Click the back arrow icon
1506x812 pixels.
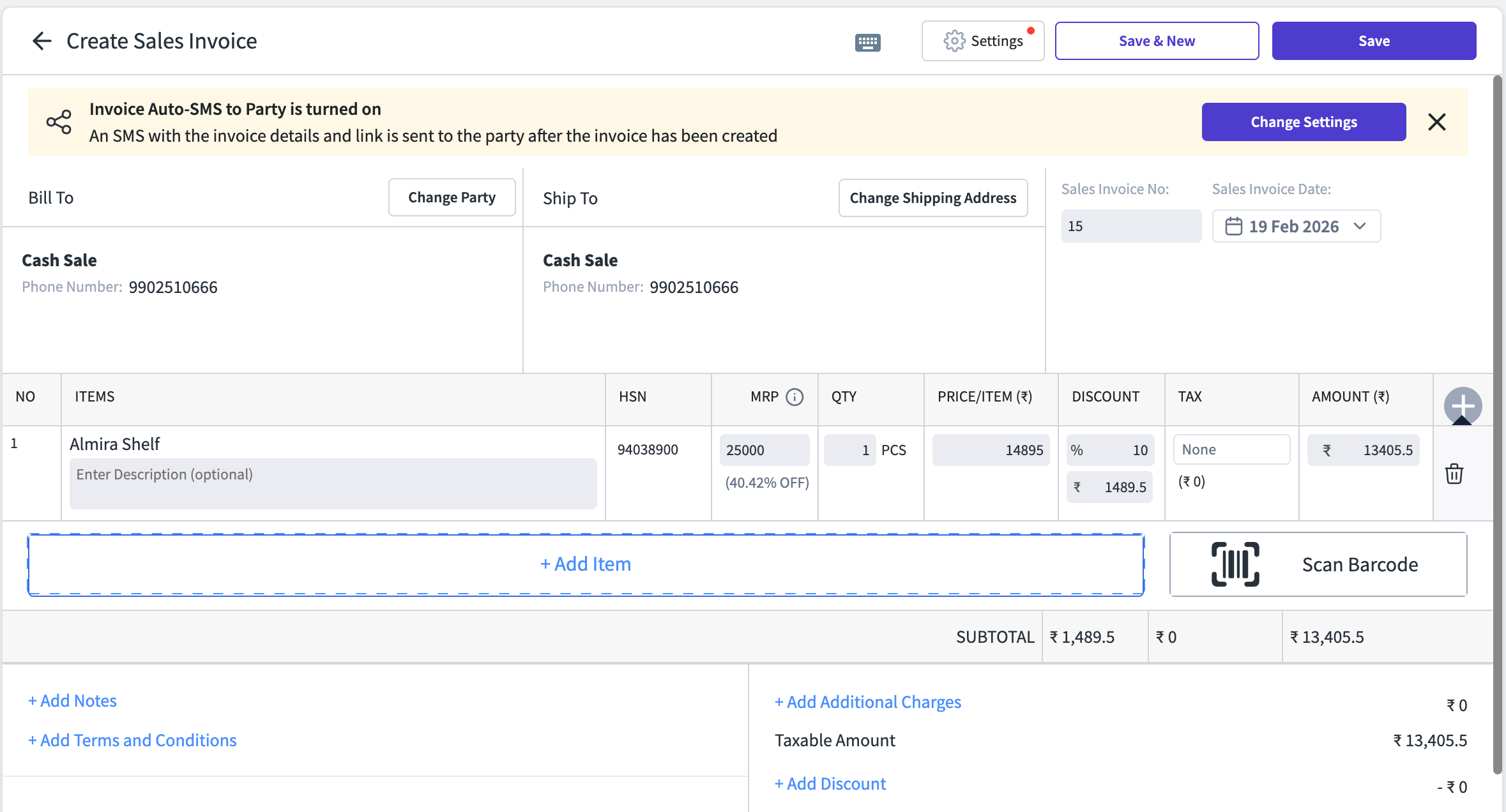tap(42, 41)
